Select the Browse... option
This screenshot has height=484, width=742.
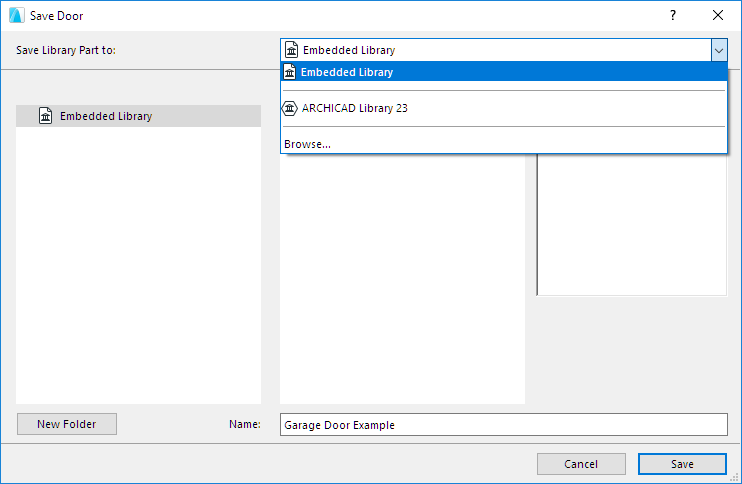click(x=504, y=144)
